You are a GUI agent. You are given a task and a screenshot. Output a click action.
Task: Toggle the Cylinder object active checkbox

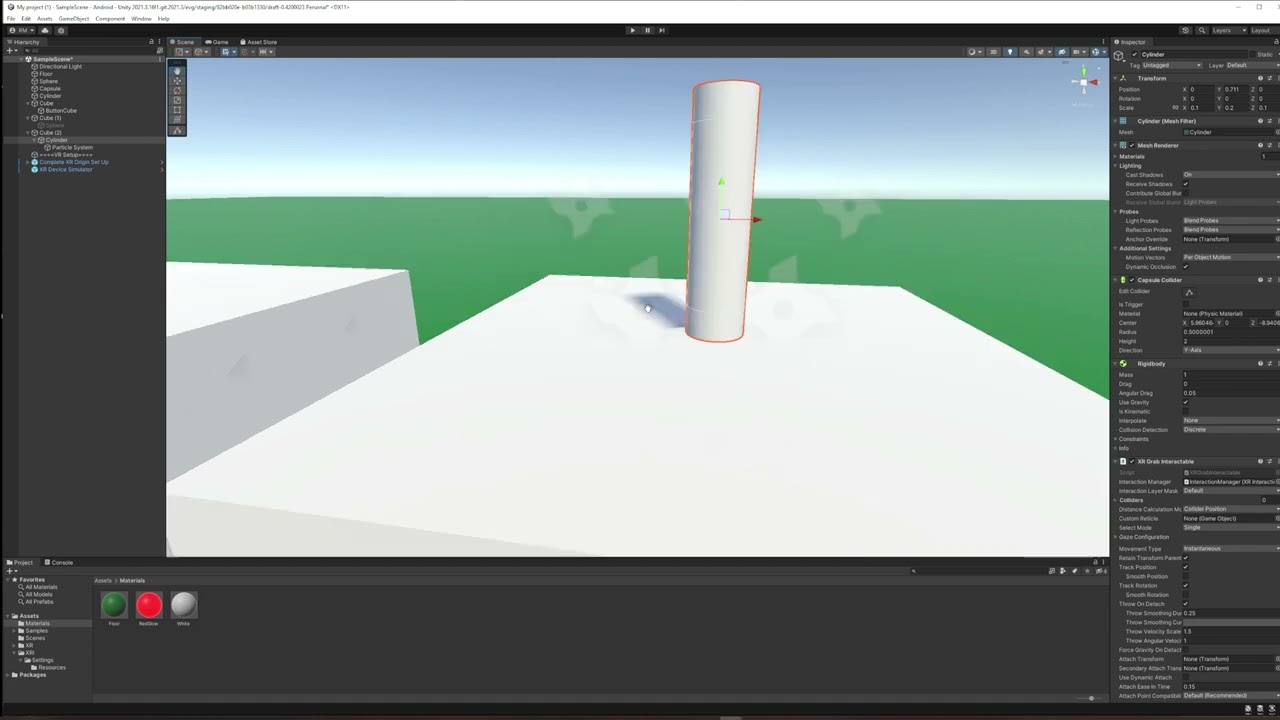coord(1135,54)
